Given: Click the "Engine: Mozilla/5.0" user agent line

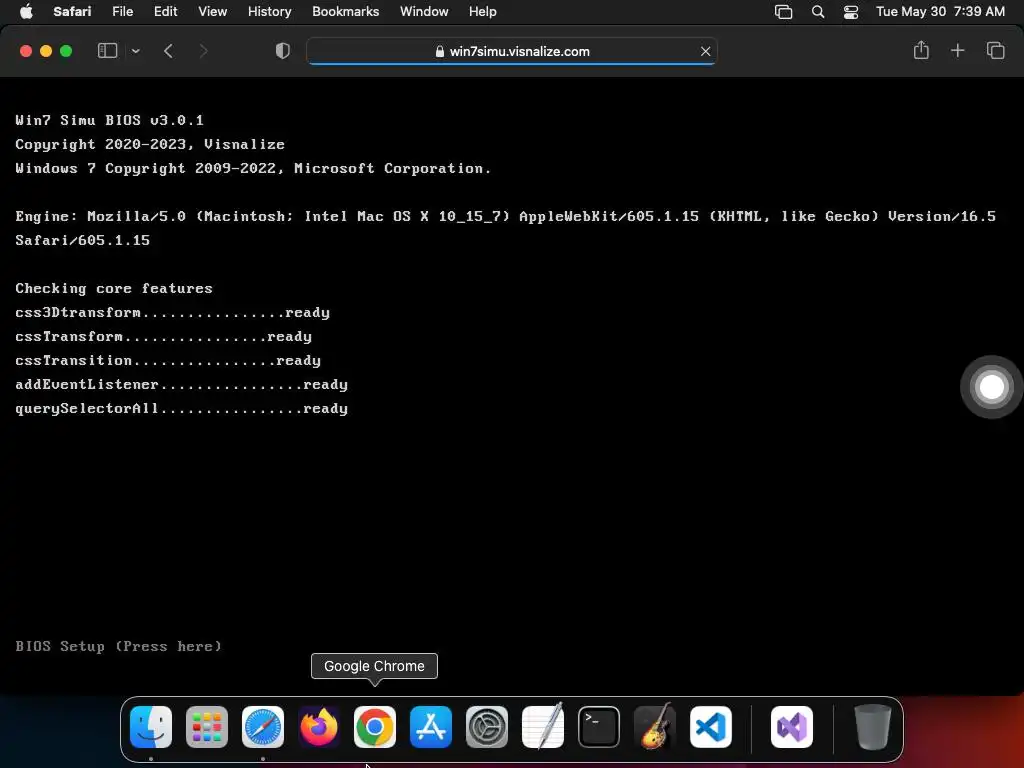Looking at the screenshot, I should [x=505, y=216].
